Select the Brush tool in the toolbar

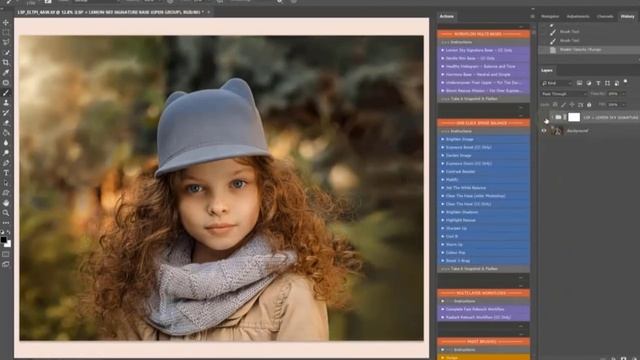click(x=6, y=93)
